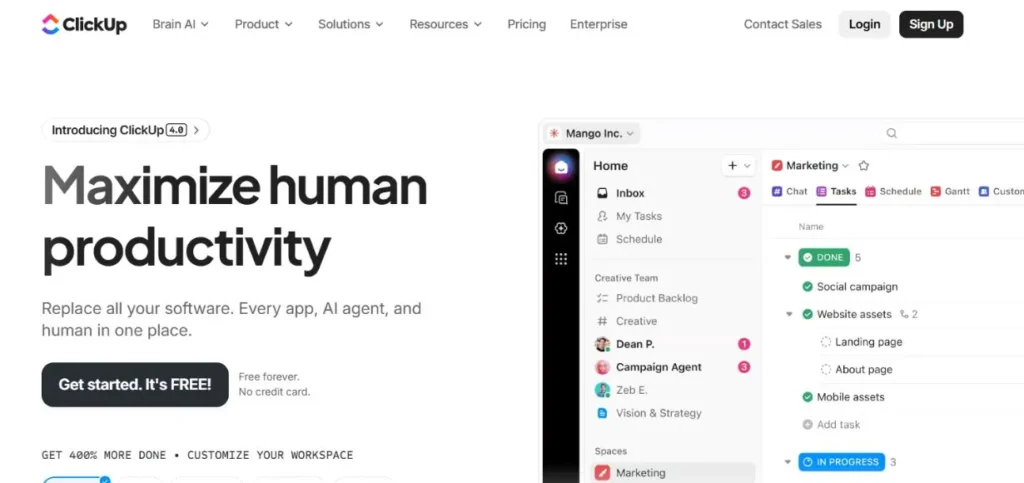Click the search magnifier icon
This screenshot has width=1024, height=483.
(891, 133)
